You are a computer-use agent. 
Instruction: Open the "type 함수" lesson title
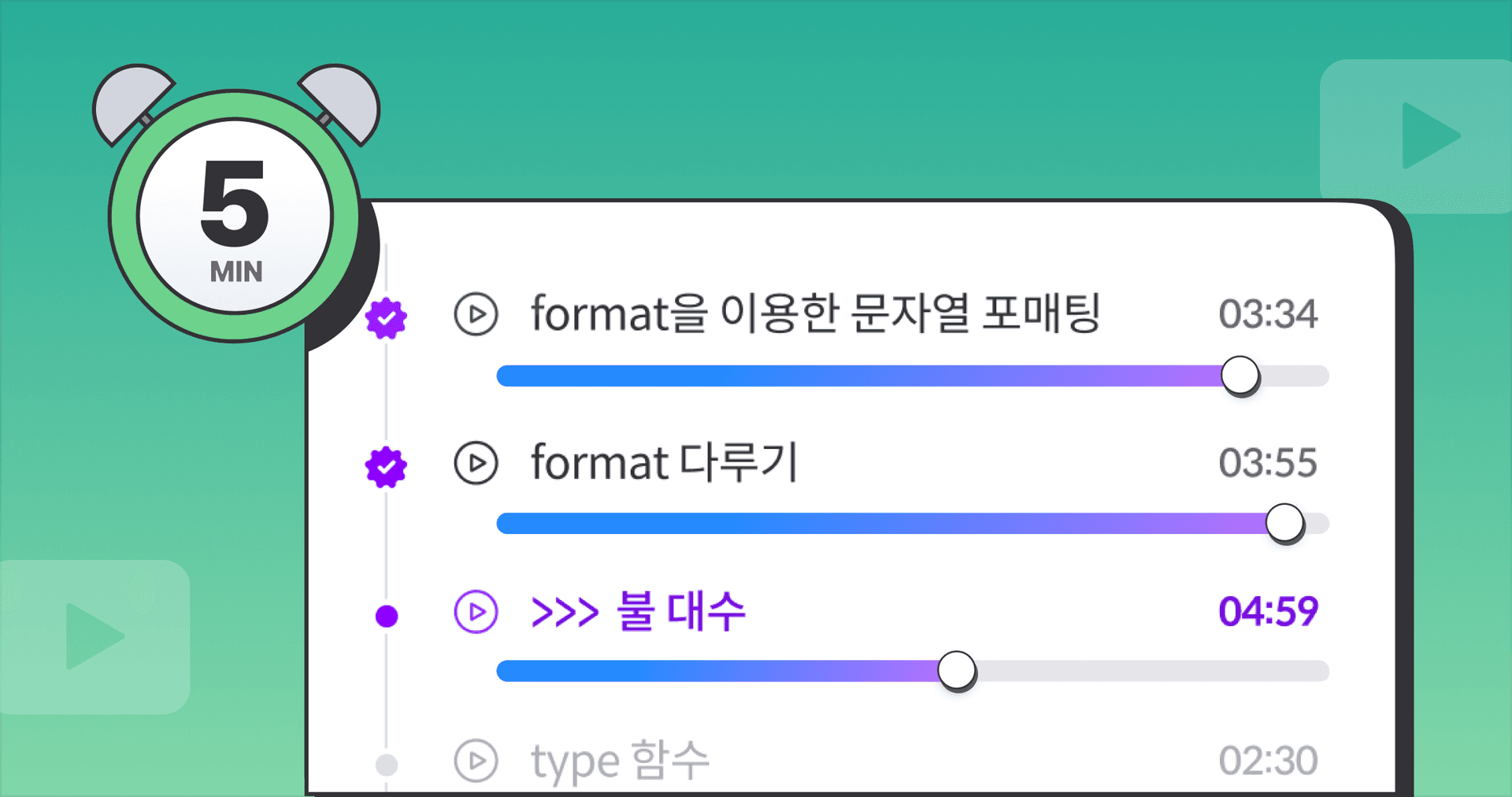click(620, 761)
